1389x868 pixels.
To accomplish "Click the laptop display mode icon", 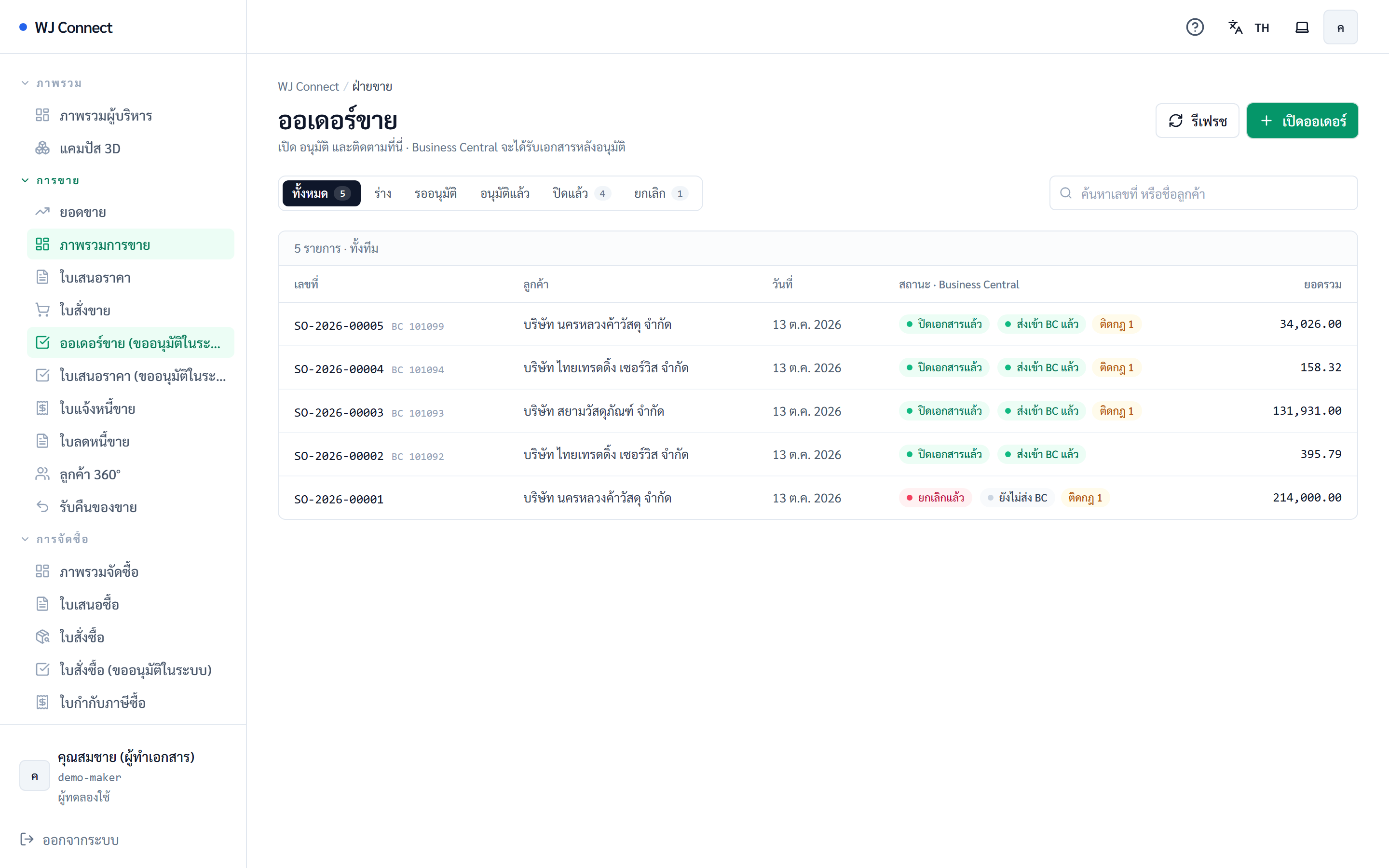I will [1302, 27].
